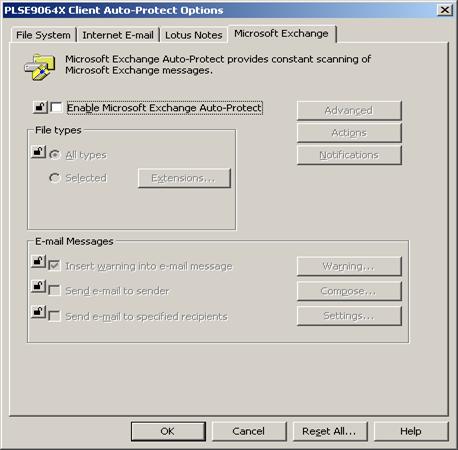
Task: Switch to the File System tab
Action: click(x=43, y=35)
